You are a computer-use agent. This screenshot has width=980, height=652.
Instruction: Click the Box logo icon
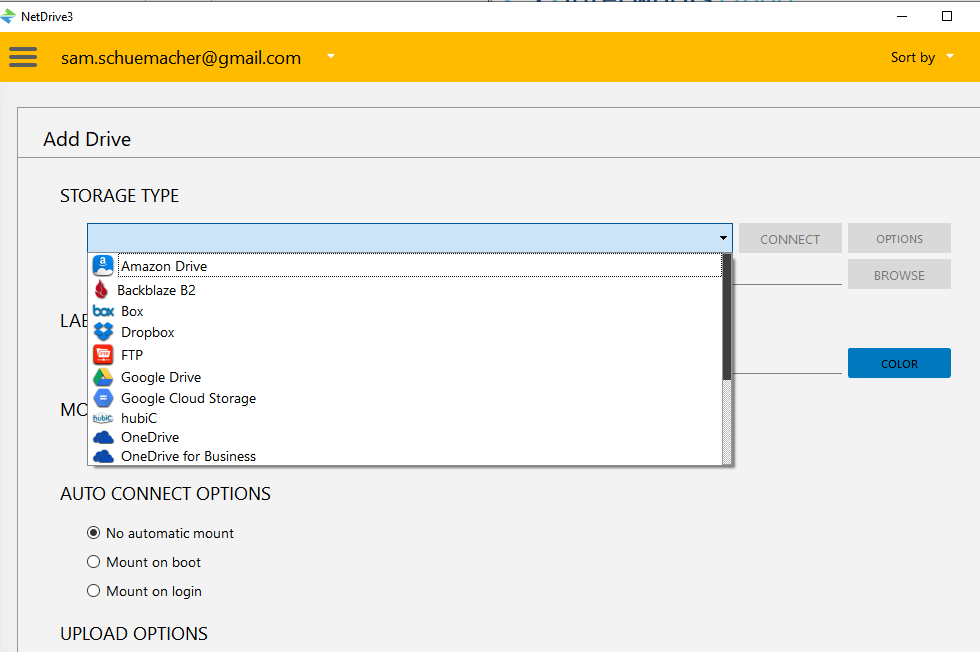pos(103,311)
